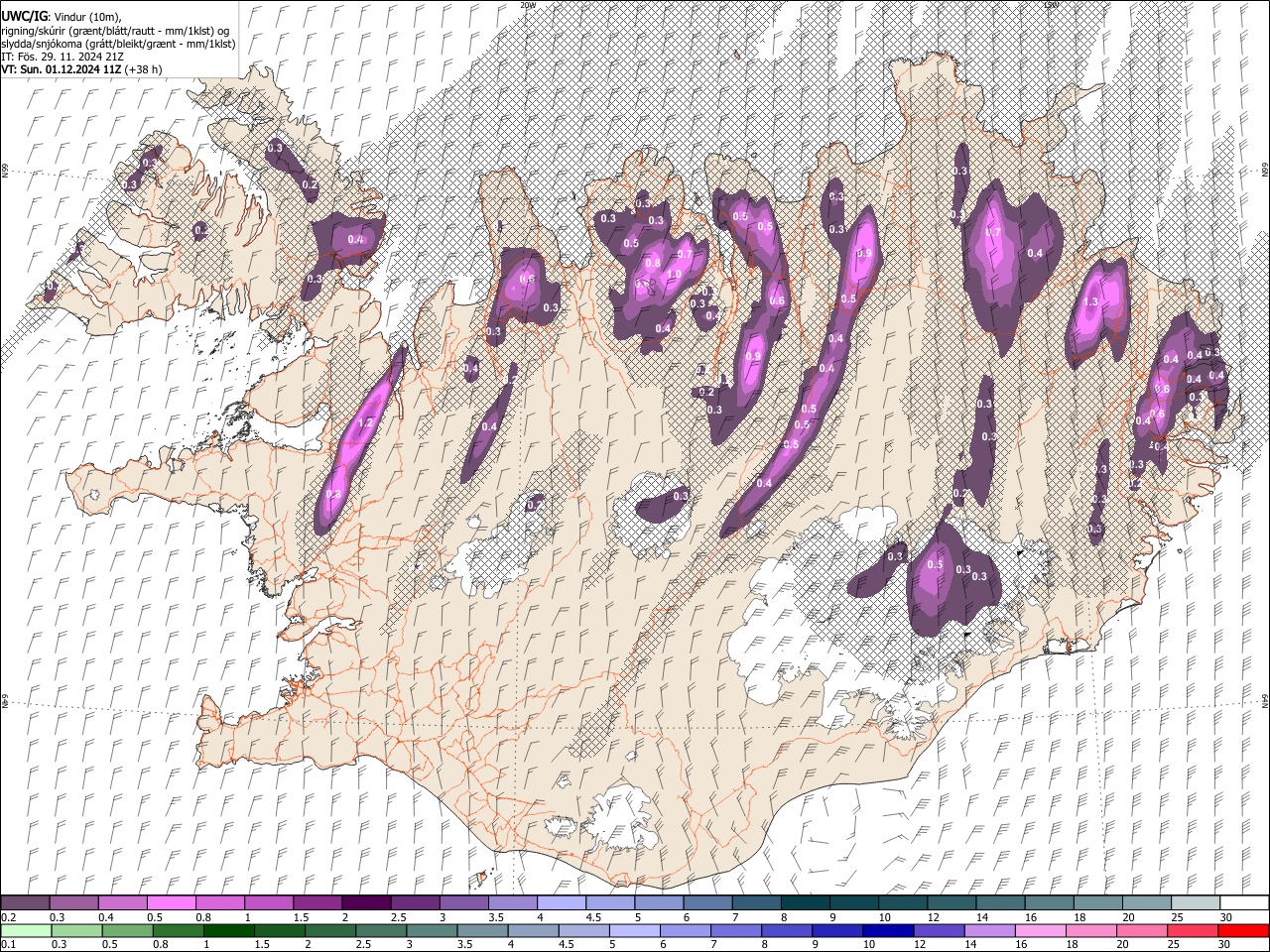The width and height of the screenshot is (1270, 952).
Task: Click the '1.0' snowfall value on the map
Action: (x=674, y=275)
